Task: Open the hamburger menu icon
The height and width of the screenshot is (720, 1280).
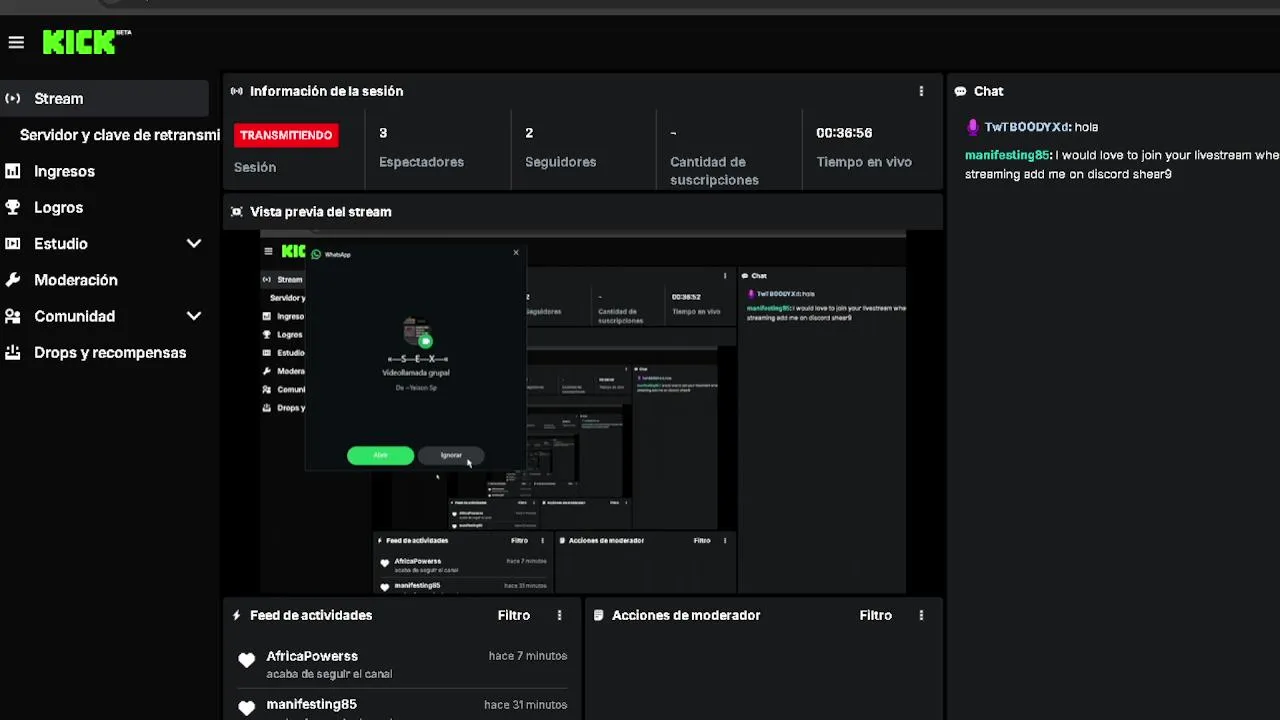Action: click(16, 42)
